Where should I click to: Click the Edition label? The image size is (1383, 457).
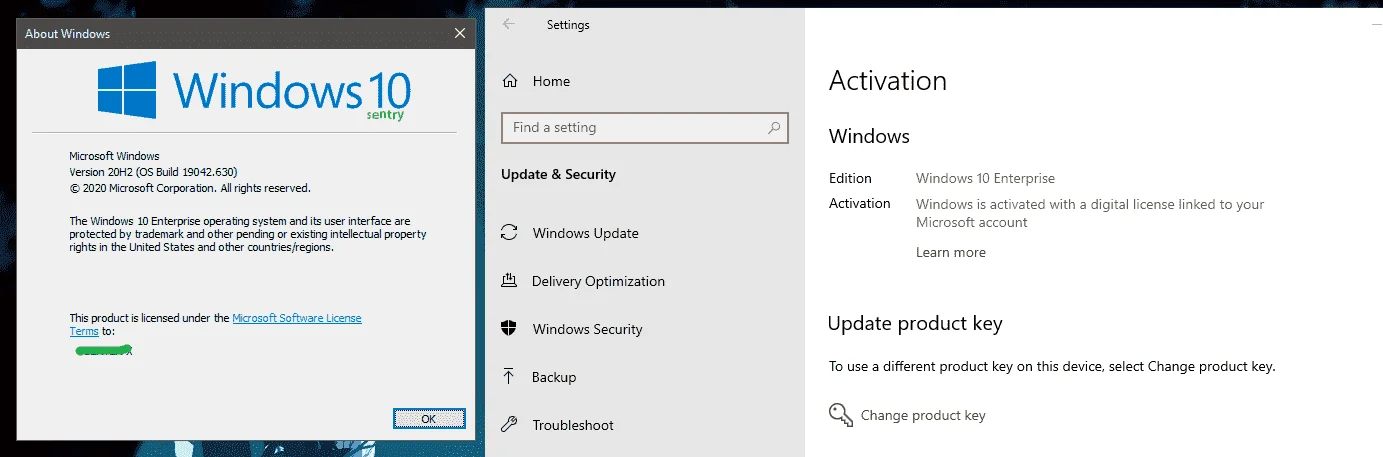(x=850, y=178)
